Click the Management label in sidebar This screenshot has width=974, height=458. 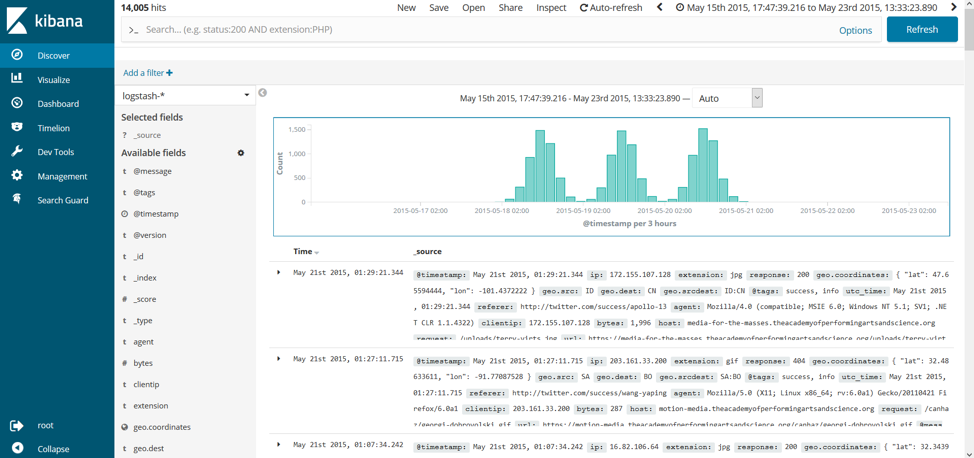pyautogui.click(x=62, y=176)
